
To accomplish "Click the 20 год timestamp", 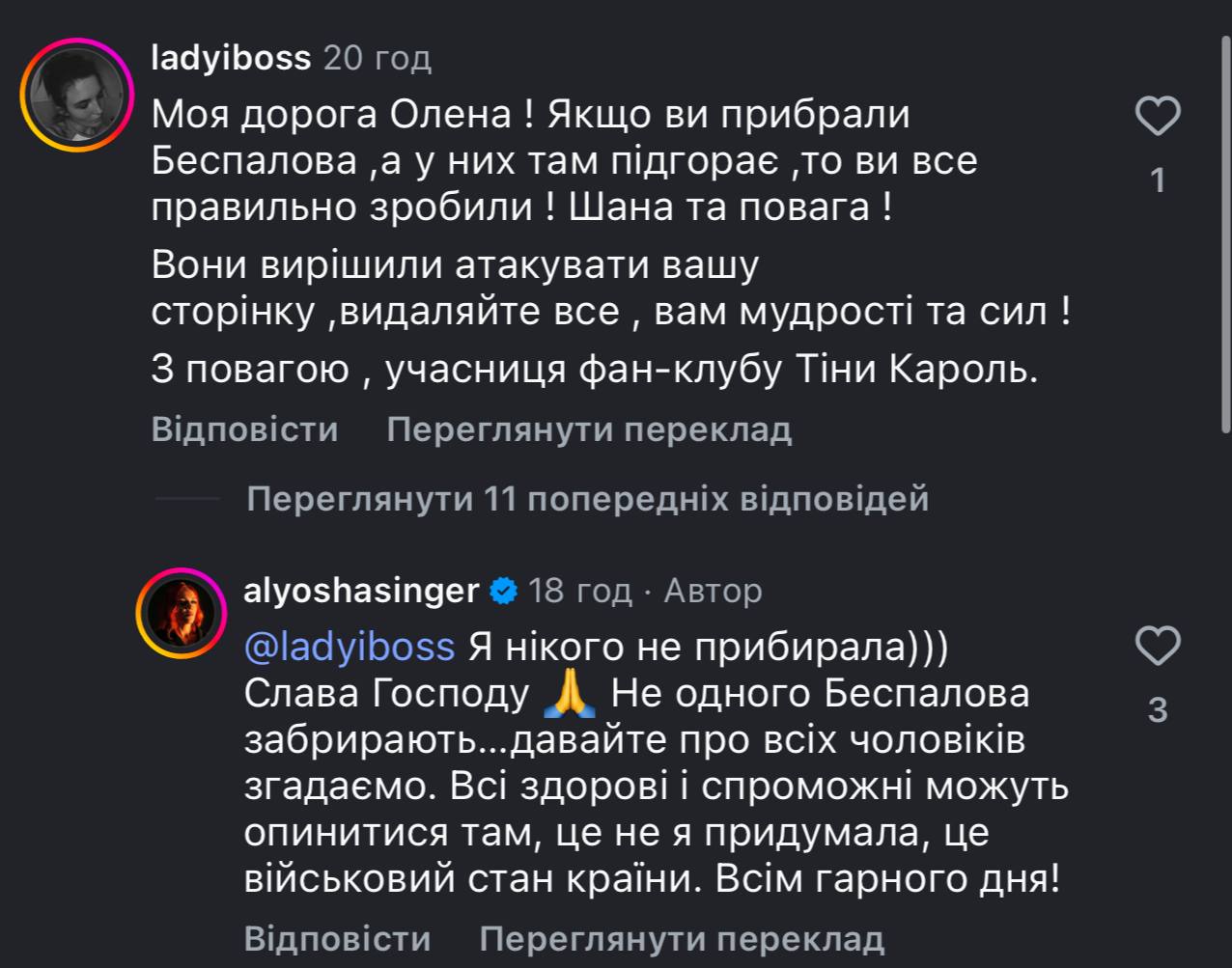I will coord(378,58).
